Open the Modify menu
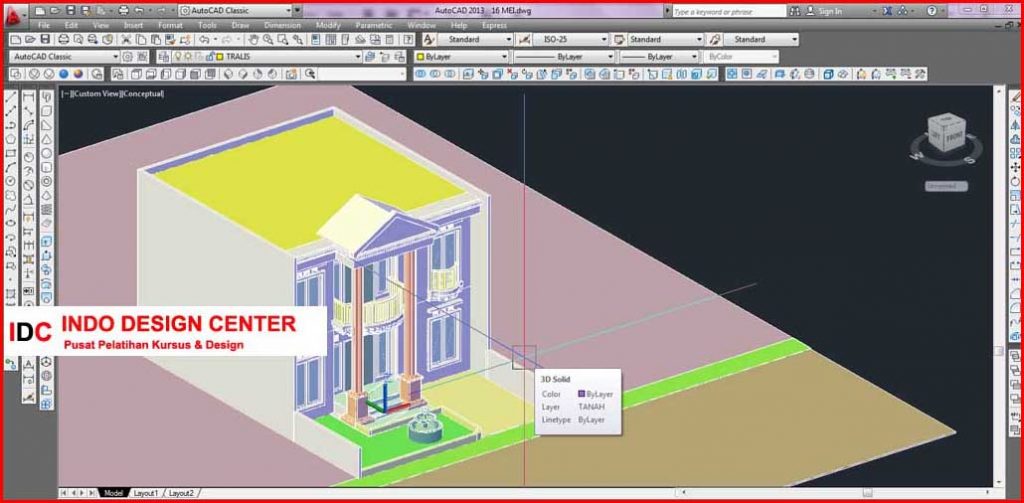 (x=328, y=25)
